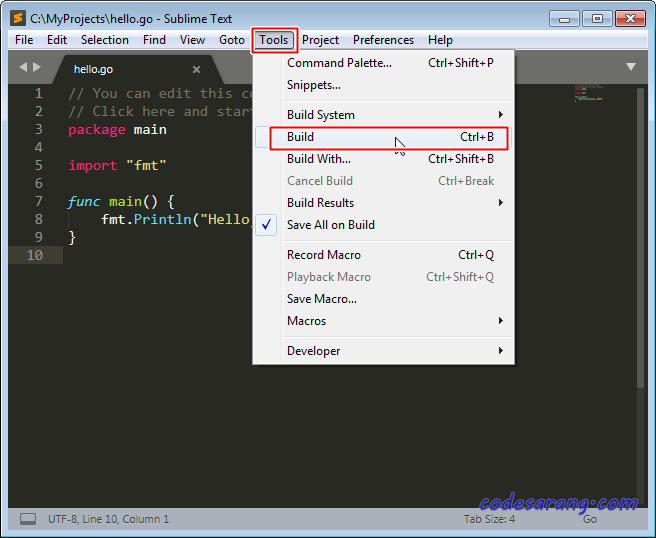This screenshot has height=538, width=656.
Task: Click the forward tab navigation arrow
Action: [37, 67]
